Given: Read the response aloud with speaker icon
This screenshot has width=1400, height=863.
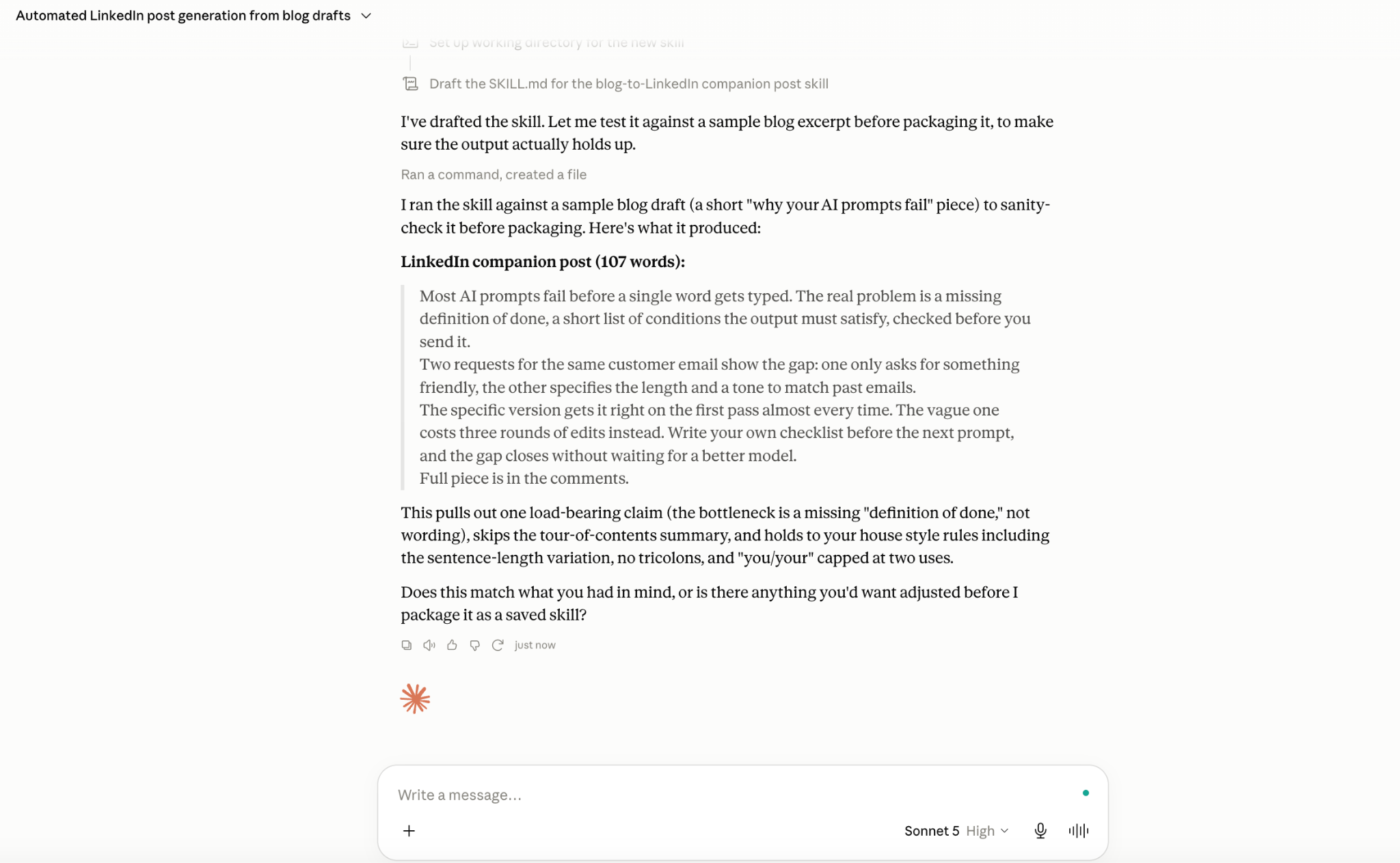Looking at the screenshot, I should pyautogui.click(x=429, y=645).
